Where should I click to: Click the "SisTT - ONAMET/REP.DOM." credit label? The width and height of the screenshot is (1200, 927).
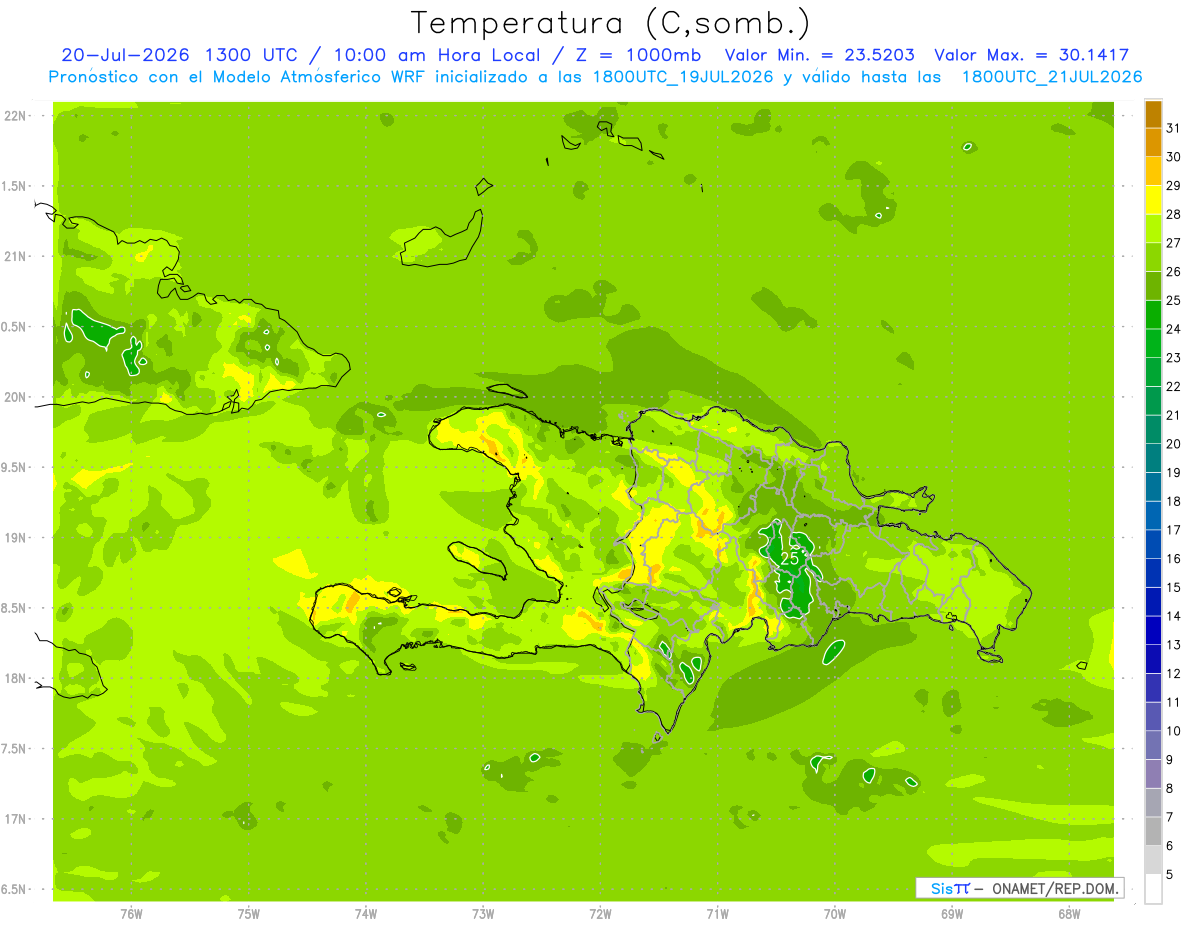1019,888
